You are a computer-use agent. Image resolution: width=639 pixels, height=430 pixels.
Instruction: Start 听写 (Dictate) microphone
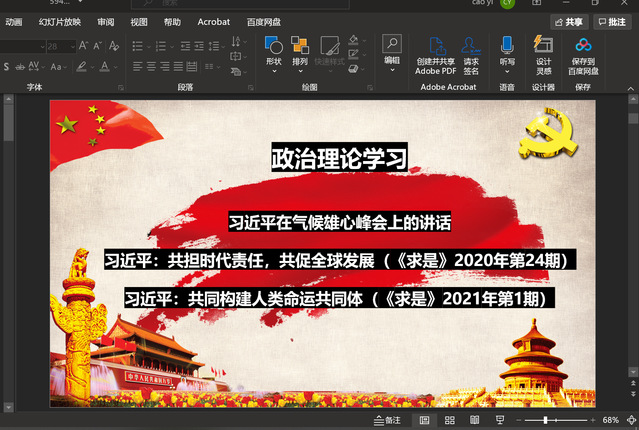point(507,50)
